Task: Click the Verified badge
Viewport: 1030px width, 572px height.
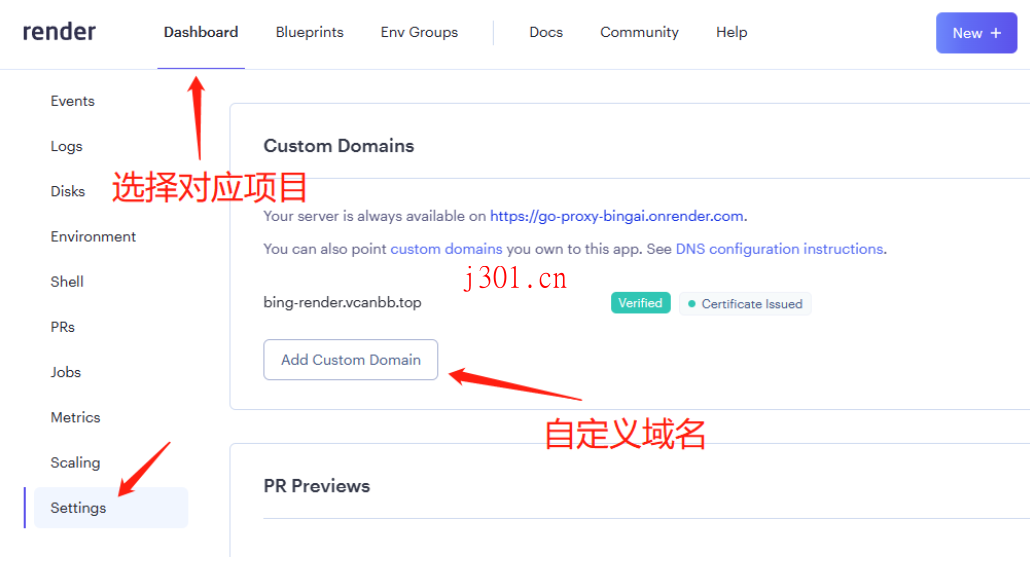Action: (640, 303)
